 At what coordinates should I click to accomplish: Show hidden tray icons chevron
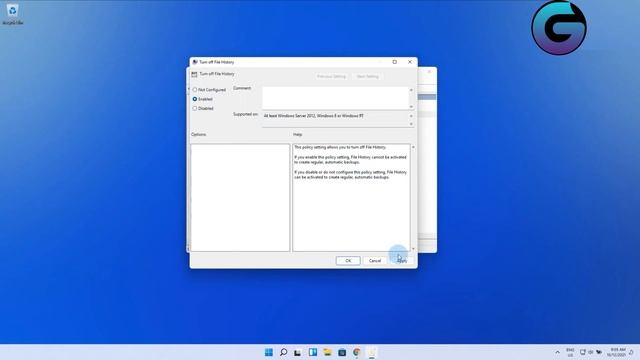(x=557, y=352)
